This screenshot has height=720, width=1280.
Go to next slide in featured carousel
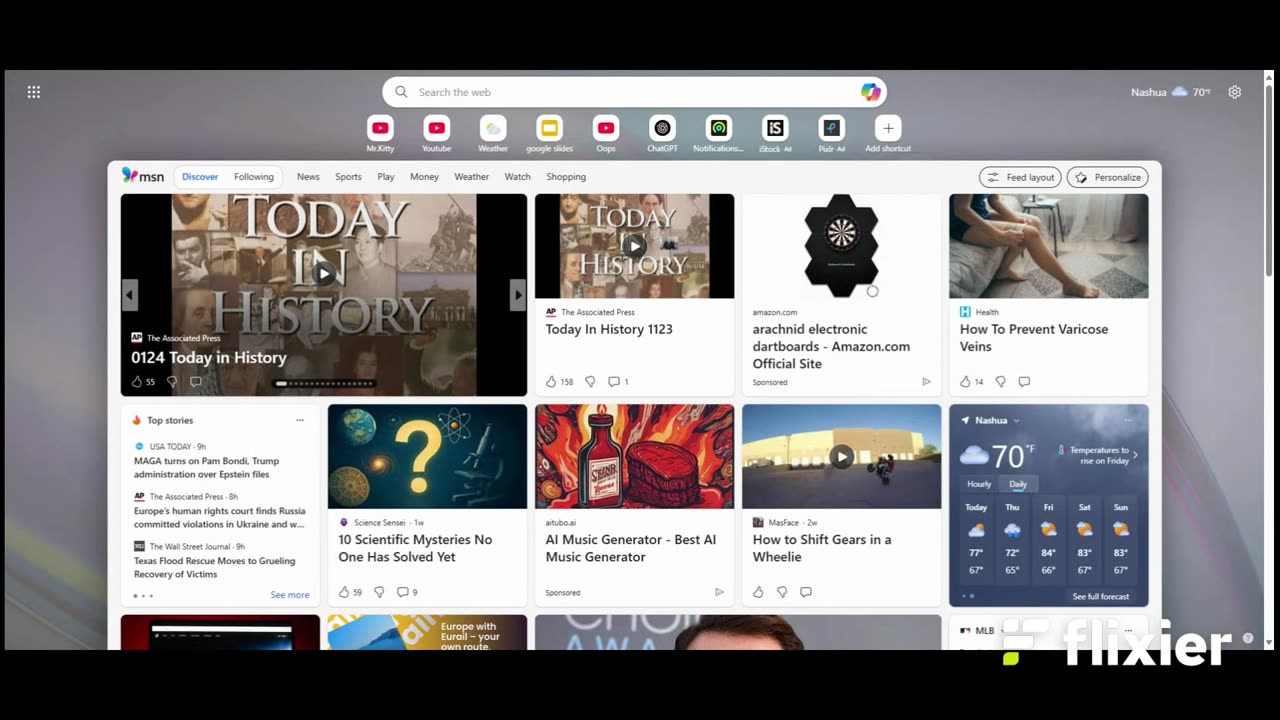[517, 295]
